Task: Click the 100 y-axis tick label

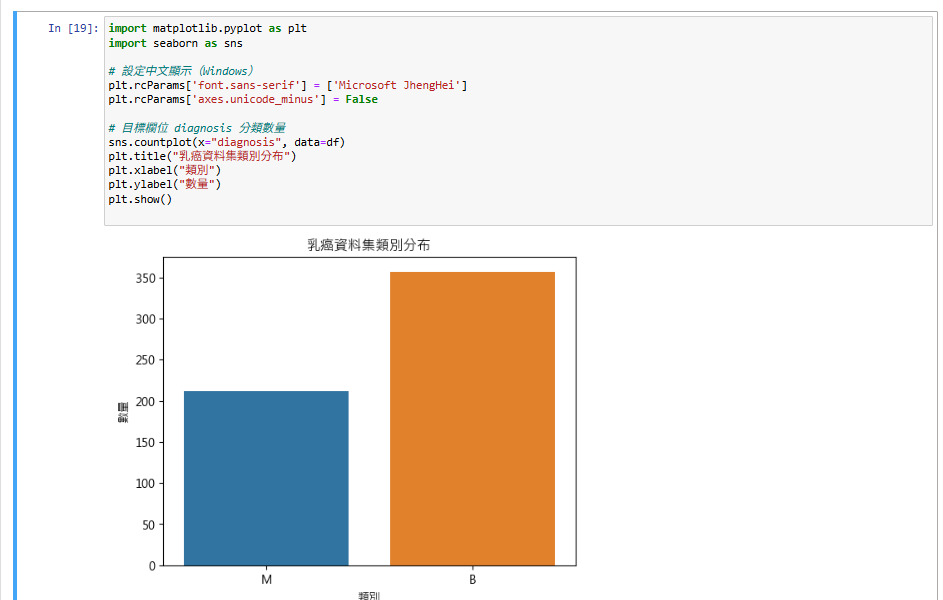Action: 146,483
